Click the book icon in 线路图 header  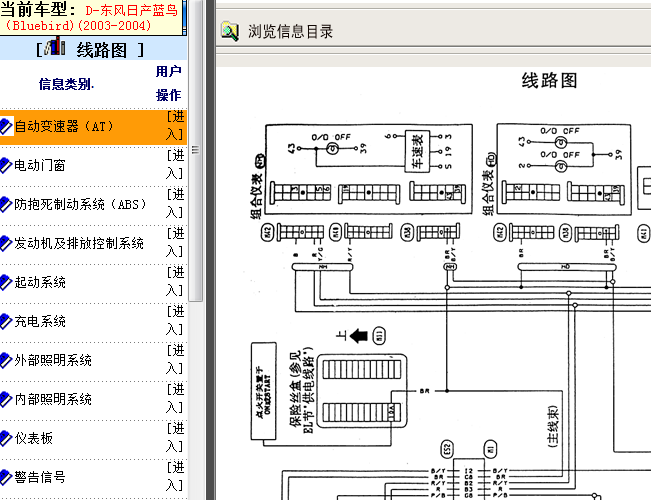(56, 49)
